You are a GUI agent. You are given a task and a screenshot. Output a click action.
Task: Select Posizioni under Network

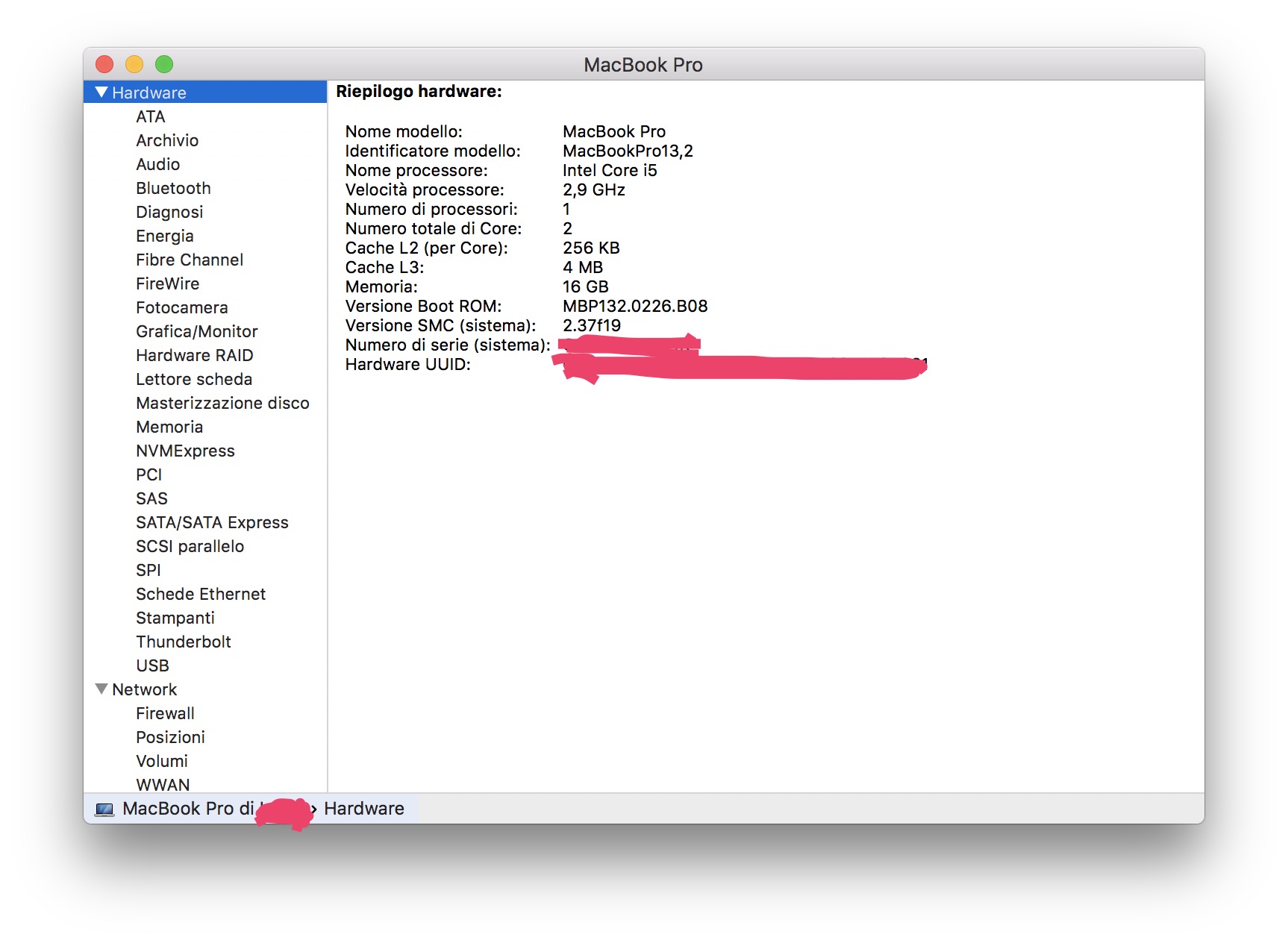[170, 737]
